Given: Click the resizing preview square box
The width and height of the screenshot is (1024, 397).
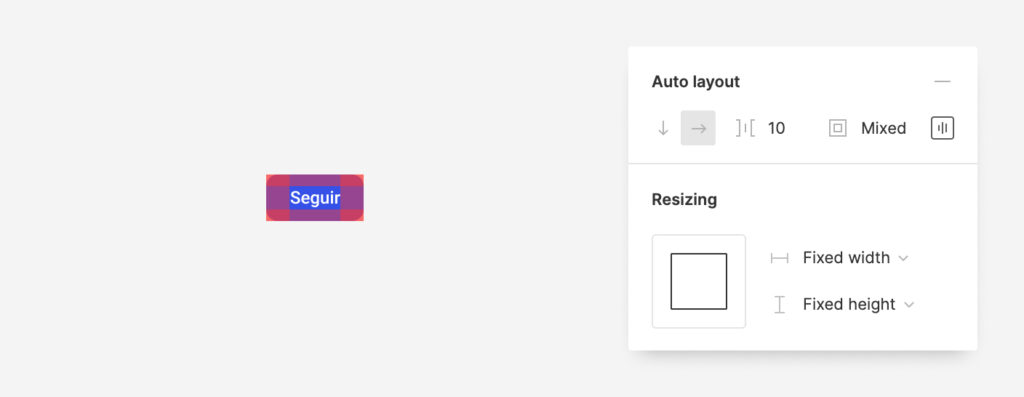Looking at the screenshot, I should pyautogui.click(x=699, y=281).
